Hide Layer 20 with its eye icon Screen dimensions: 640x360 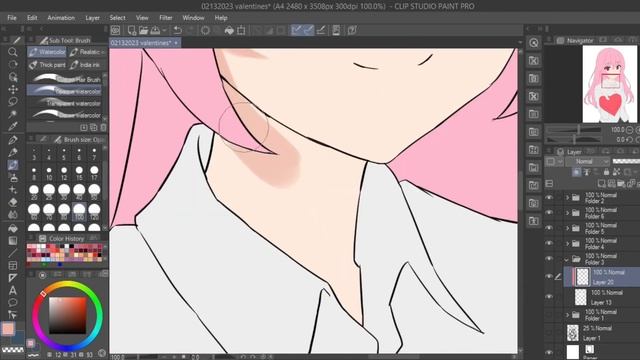pyautogui.click(x=549, y=276)
